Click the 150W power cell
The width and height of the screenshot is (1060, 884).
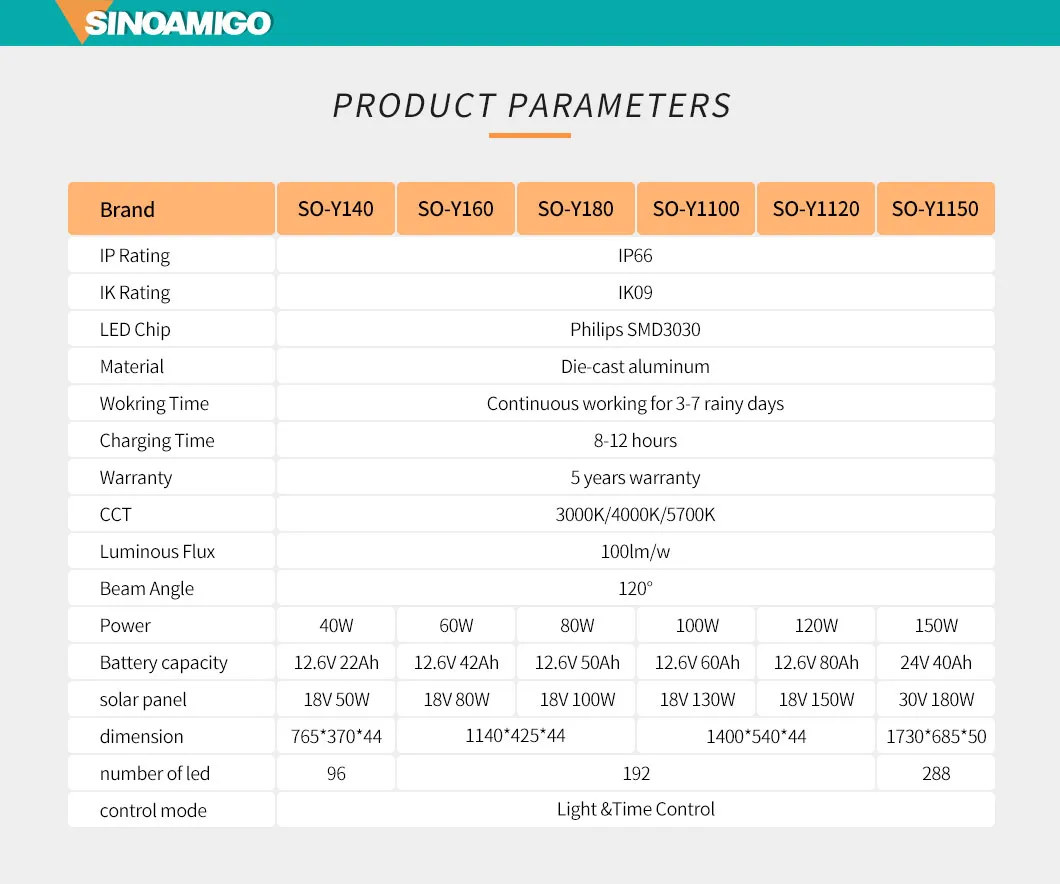click(936, 625)
